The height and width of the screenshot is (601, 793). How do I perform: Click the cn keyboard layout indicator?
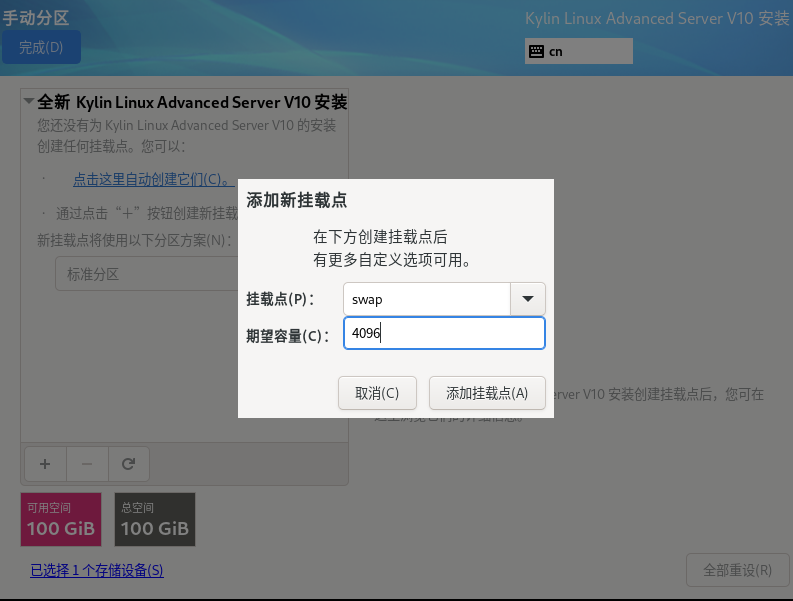click(579, 51)
